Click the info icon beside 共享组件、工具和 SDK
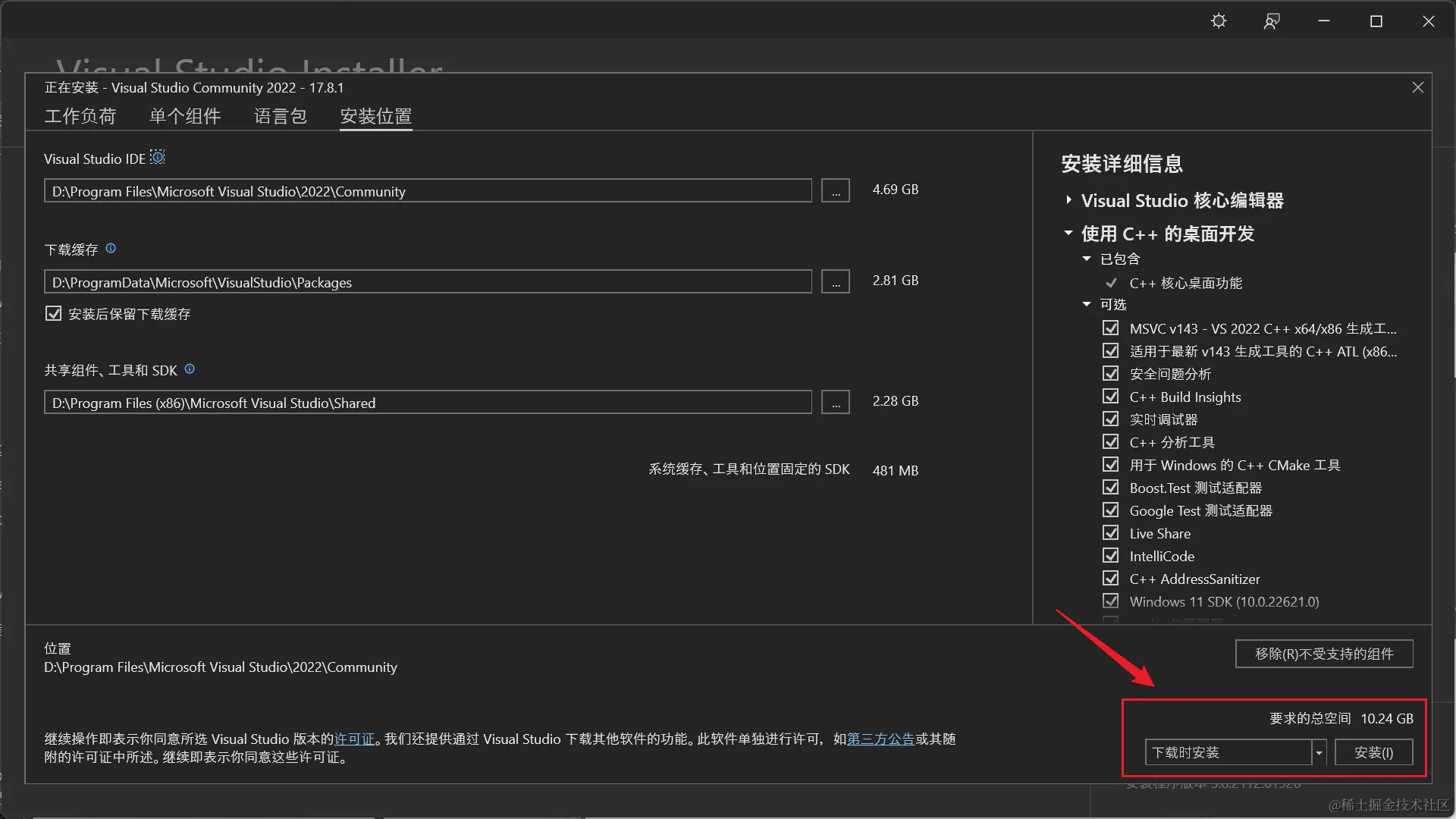This screenshot has height=819, width=1456. pos(190,369)
